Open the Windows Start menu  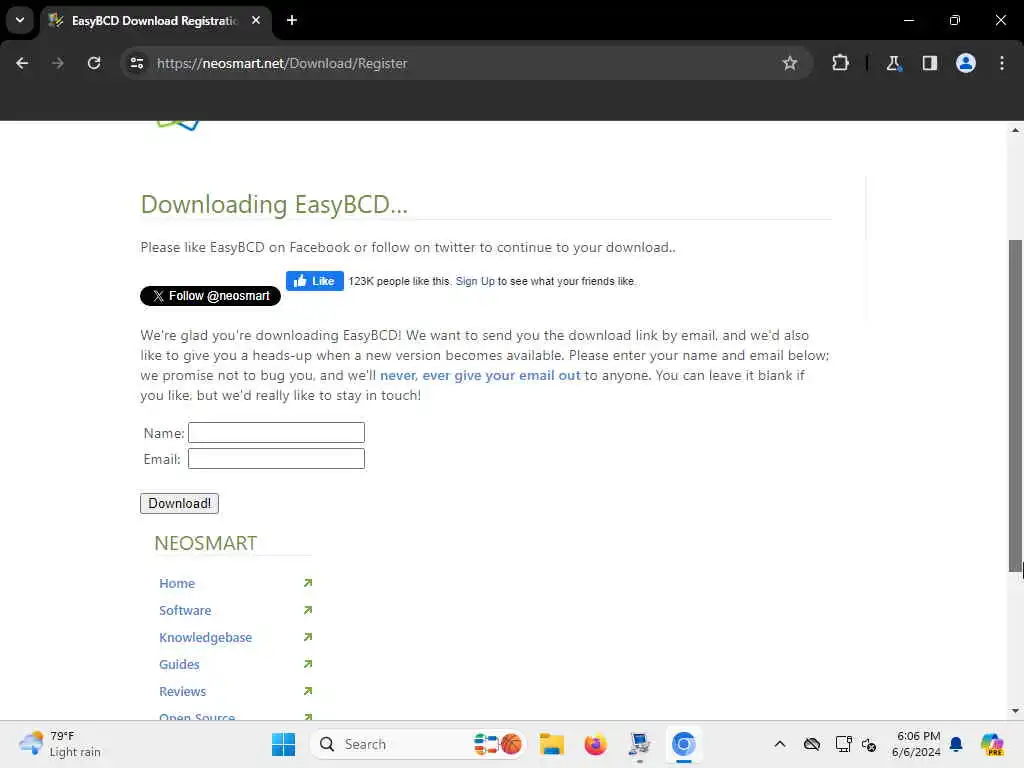(x=283, y=744)
